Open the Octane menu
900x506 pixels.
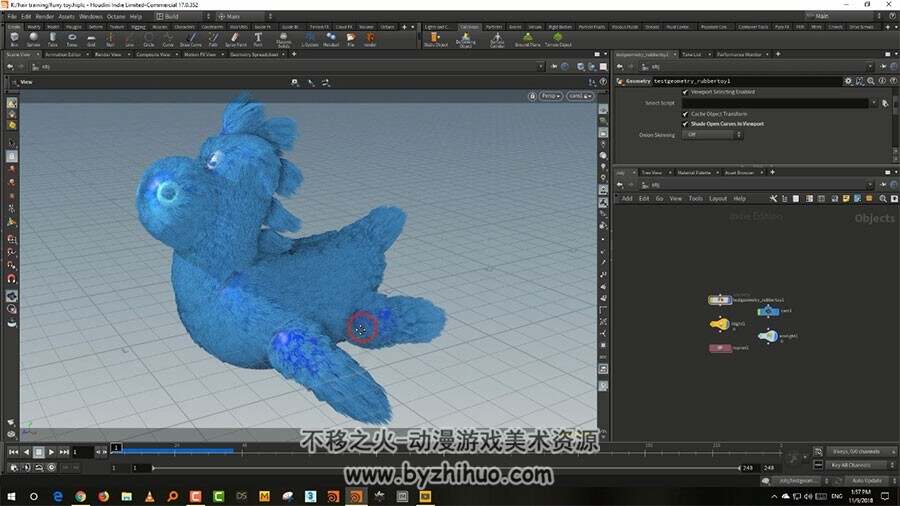point(116,17)
